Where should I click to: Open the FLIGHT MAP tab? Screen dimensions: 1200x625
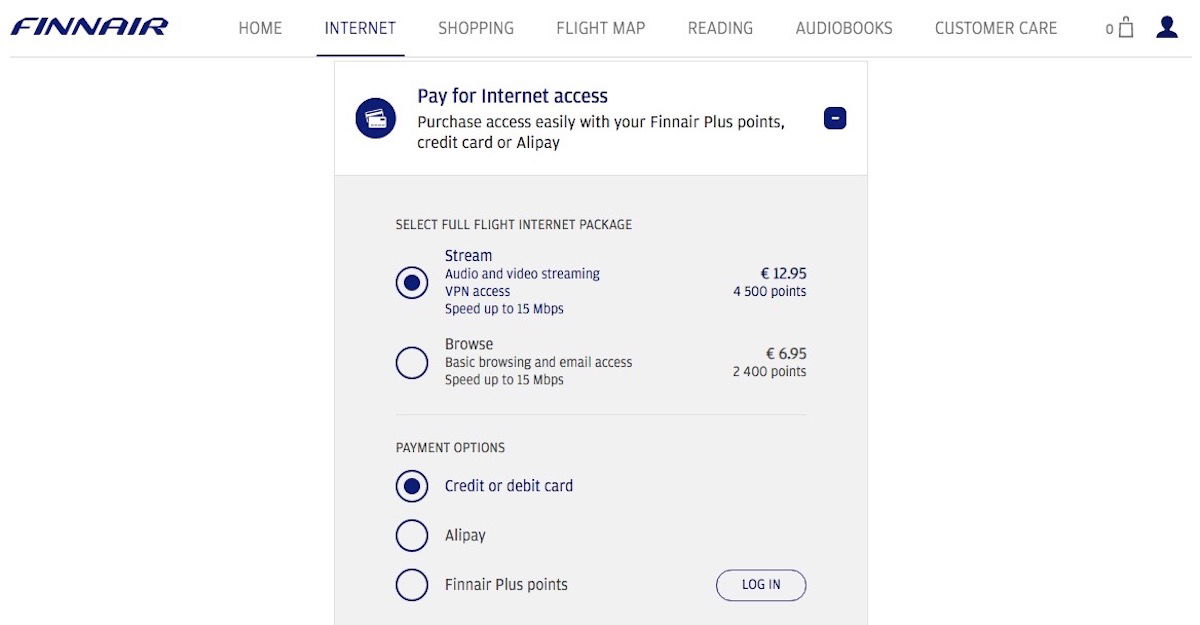coord(601,28)
